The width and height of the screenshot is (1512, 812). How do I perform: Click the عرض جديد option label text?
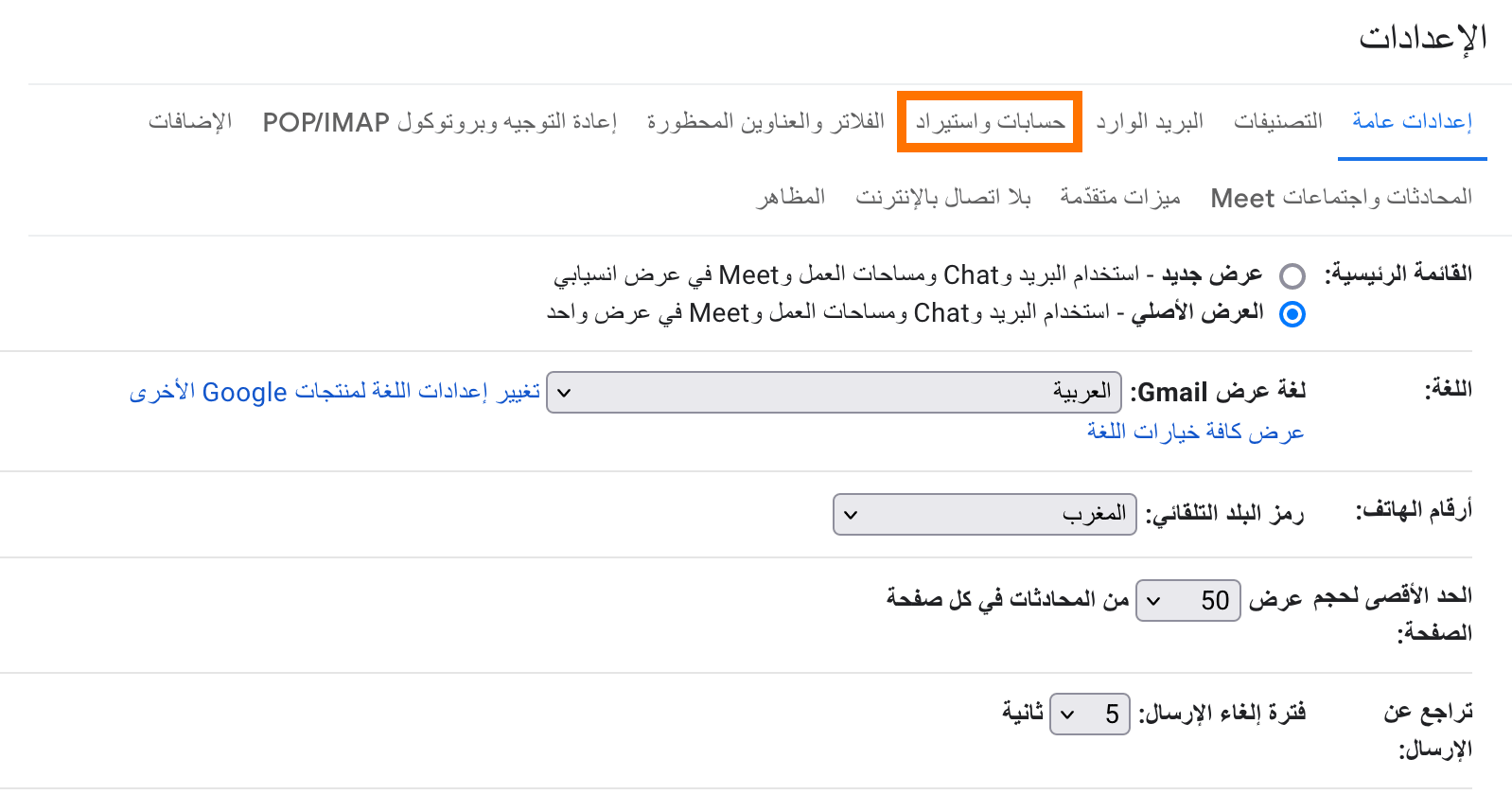tap(1212, 274)
